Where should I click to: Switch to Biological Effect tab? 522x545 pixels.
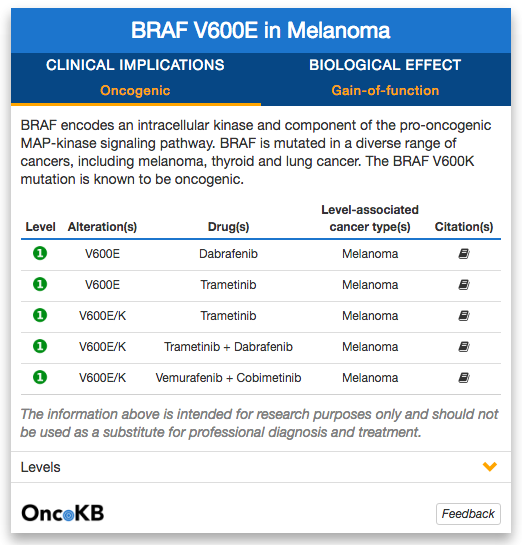(385, 65)
